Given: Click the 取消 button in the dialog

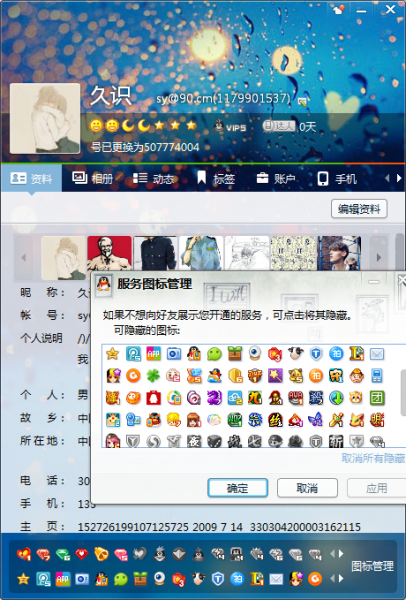Looking at the screenshot, I should pyautogui.click(x=307, y=488).
